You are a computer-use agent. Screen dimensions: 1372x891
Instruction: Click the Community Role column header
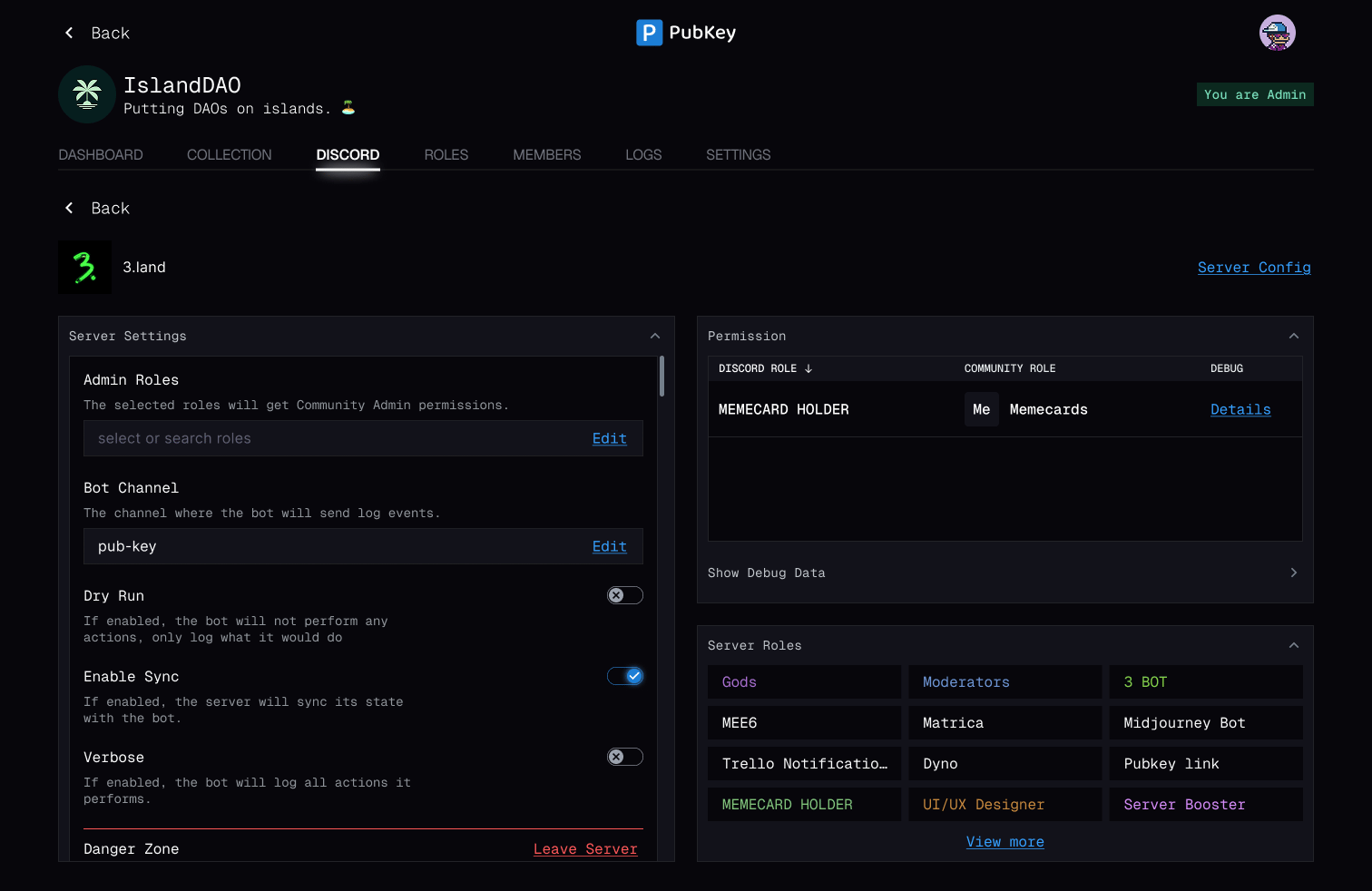coord(1010,368)
